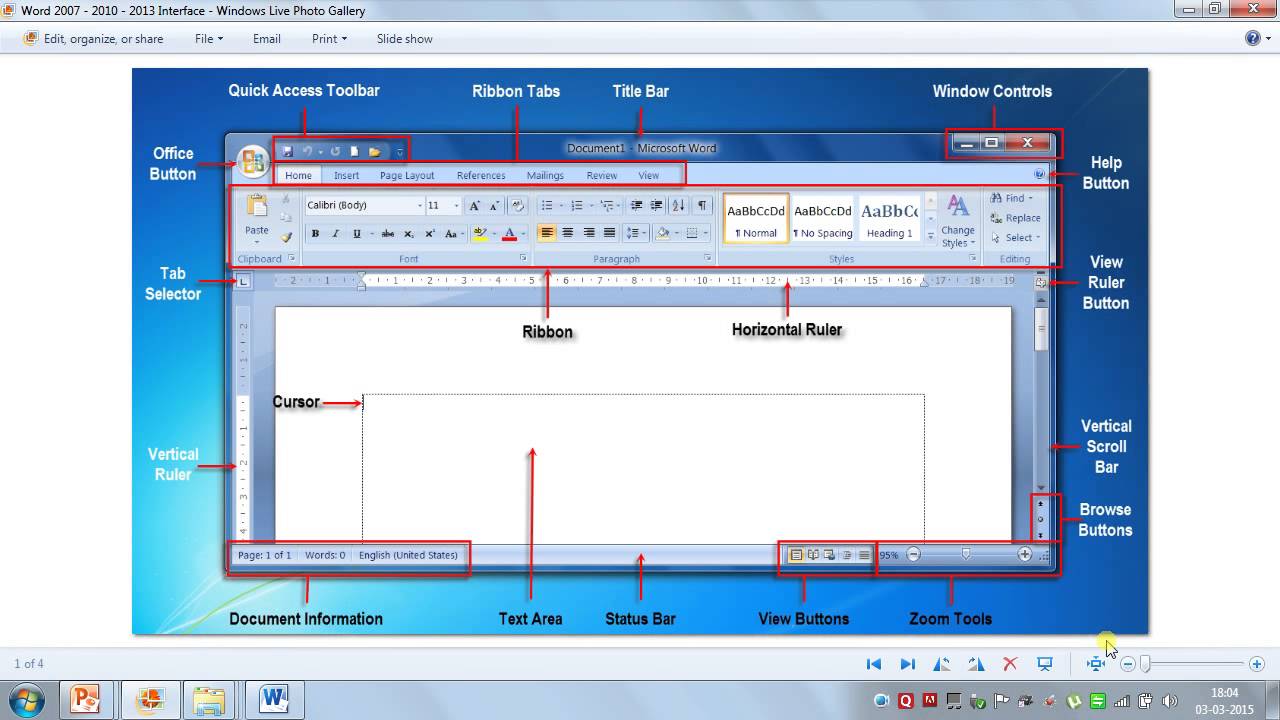Viewport: 1280px width, 720px height.
Task: Go to the next photo in gallery
Action: click(x=908, y=664)
